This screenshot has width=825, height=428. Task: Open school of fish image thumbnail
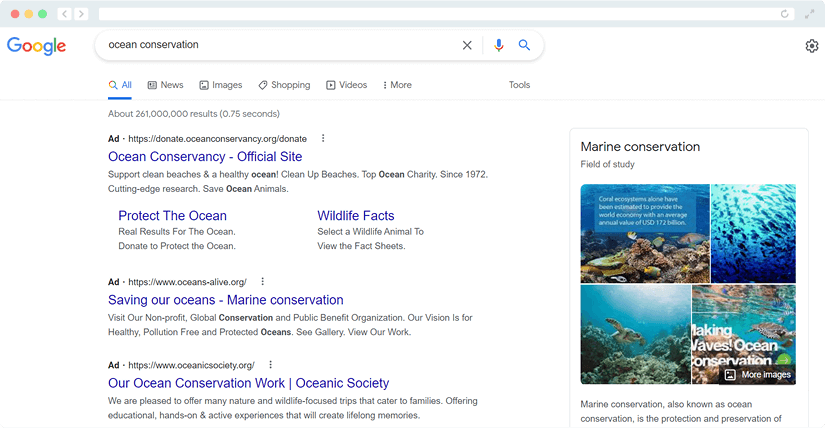pyautogui.click(x=753, y=233)
